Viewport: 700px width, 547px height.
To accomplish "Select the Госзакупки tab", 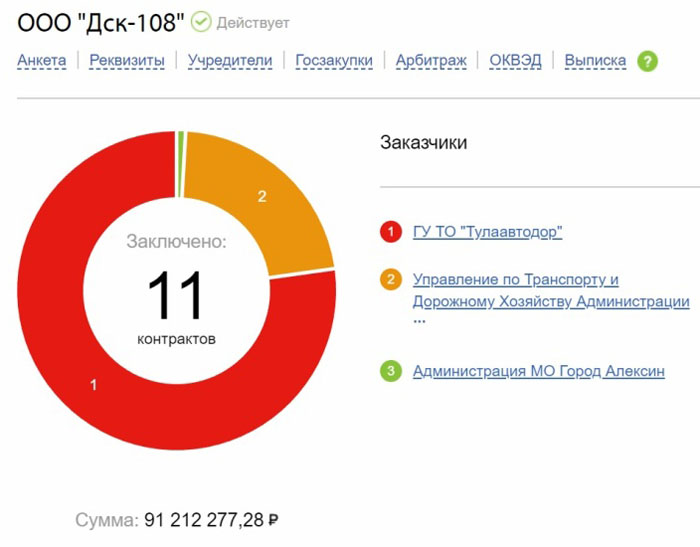I will point(334,61).
